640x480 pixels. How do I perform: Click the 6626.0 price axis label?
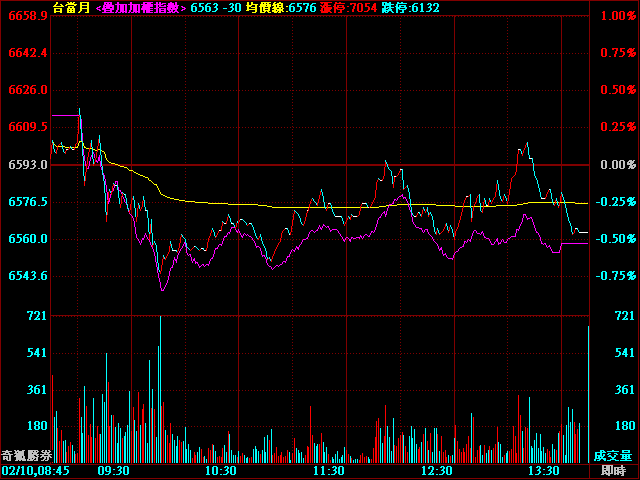tap(28, 90)
